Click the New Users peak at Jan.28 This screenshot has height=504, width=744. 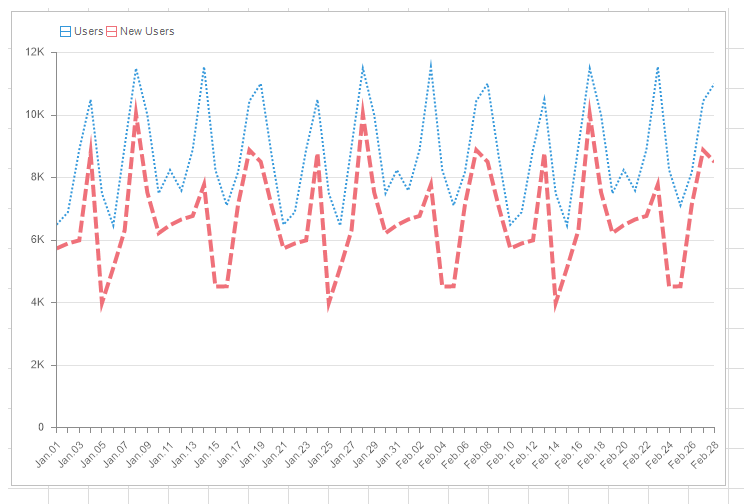(x=363, y=102)
